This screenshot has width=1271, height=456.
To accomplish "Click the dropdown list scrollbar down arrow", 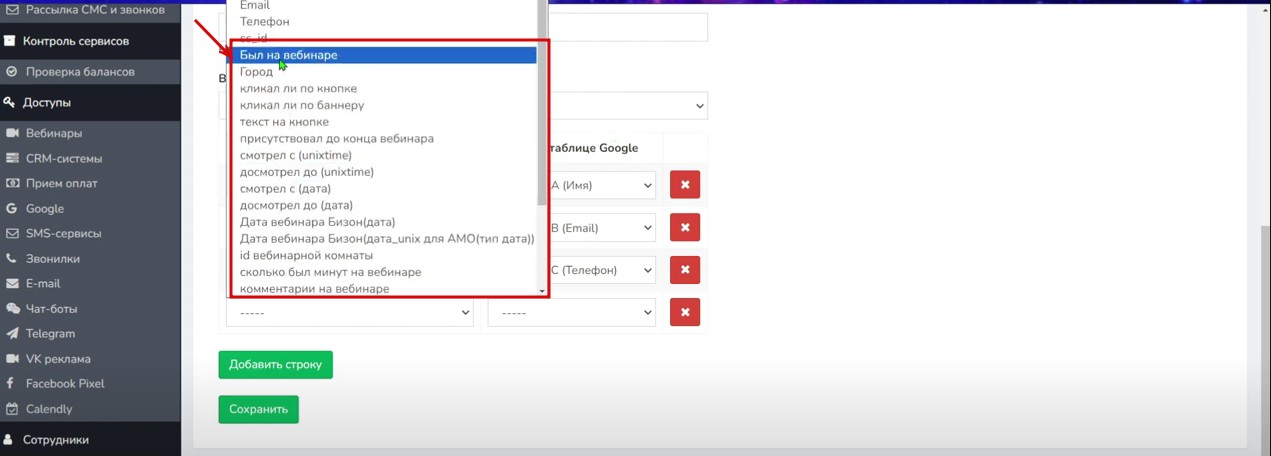I will pyautogui.click(x=543, y=291).
